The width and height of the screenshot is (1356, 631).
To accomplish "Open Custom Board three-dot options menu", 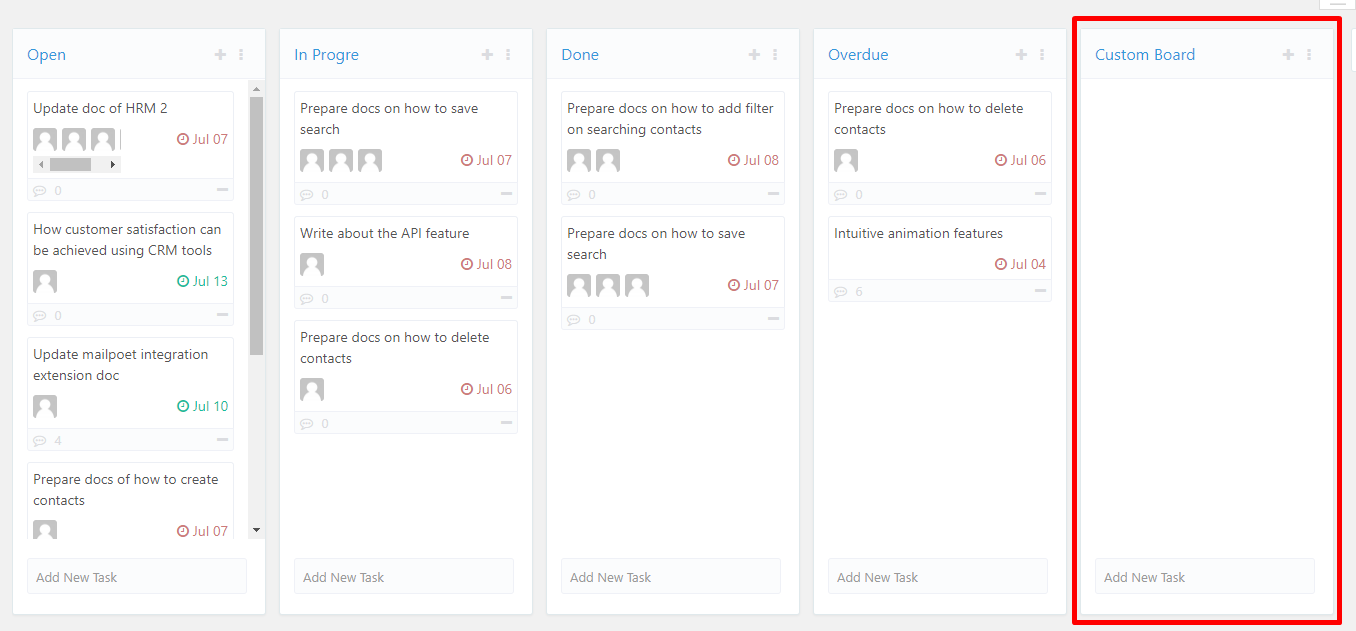I will point(1309,55).
